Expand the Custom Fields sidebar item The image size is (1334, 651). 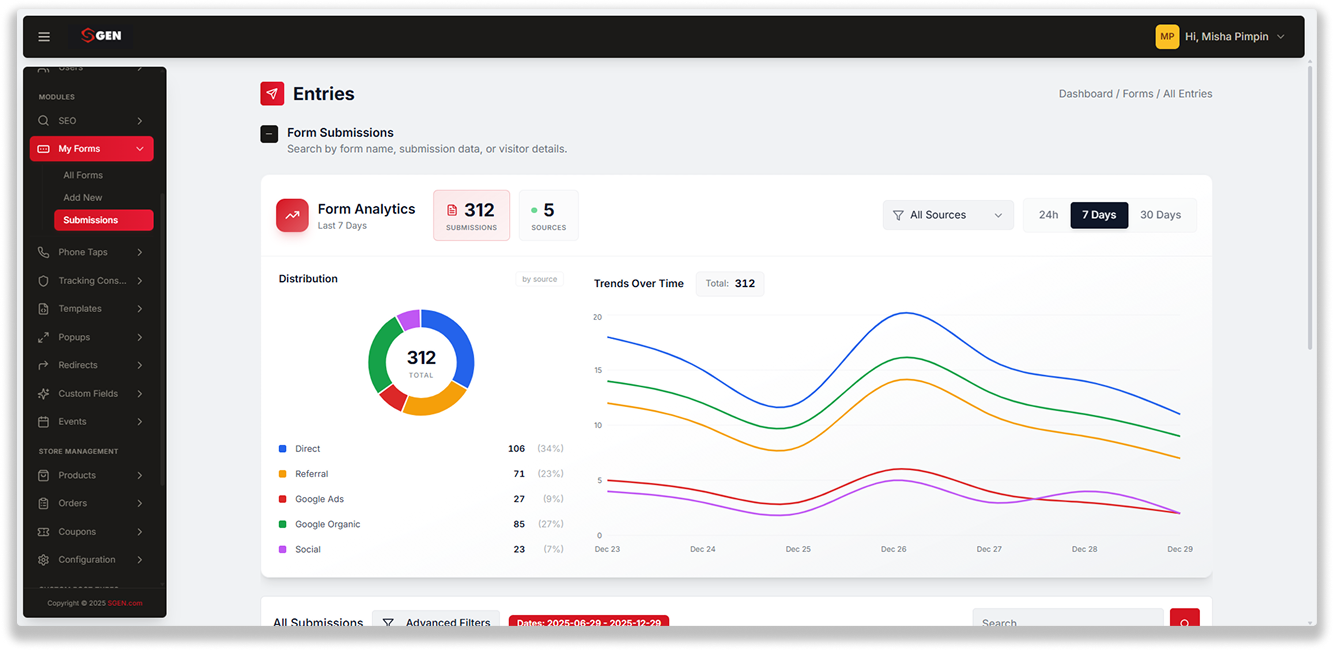91,394
